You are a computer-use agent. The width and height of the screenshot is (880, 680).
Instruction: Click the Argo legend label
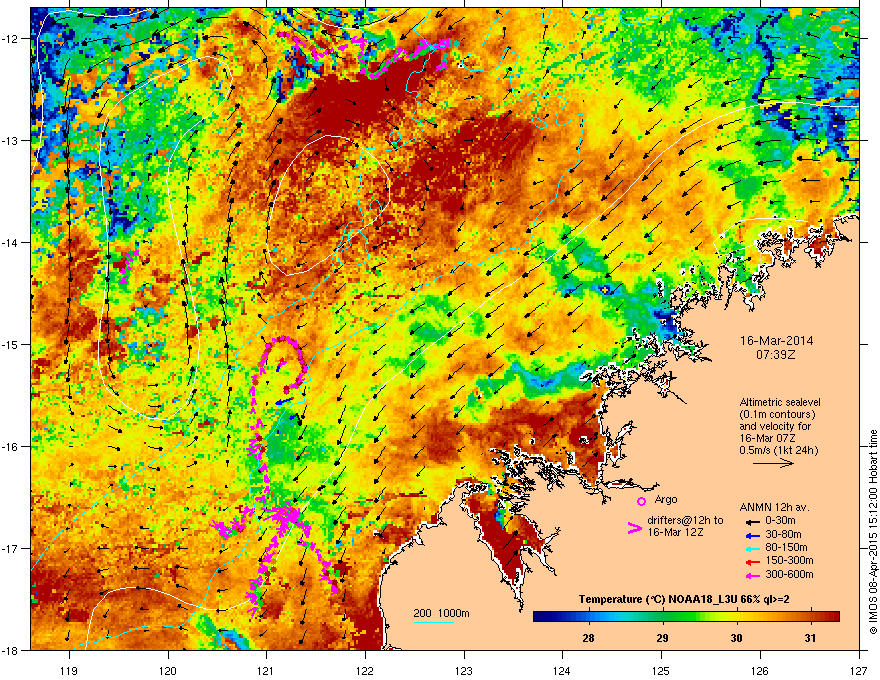coord(666,499)
